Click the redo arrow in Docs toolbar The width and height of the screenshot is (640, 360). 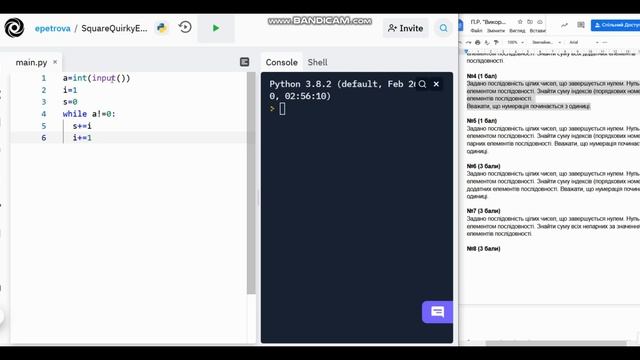click(469, 42)
